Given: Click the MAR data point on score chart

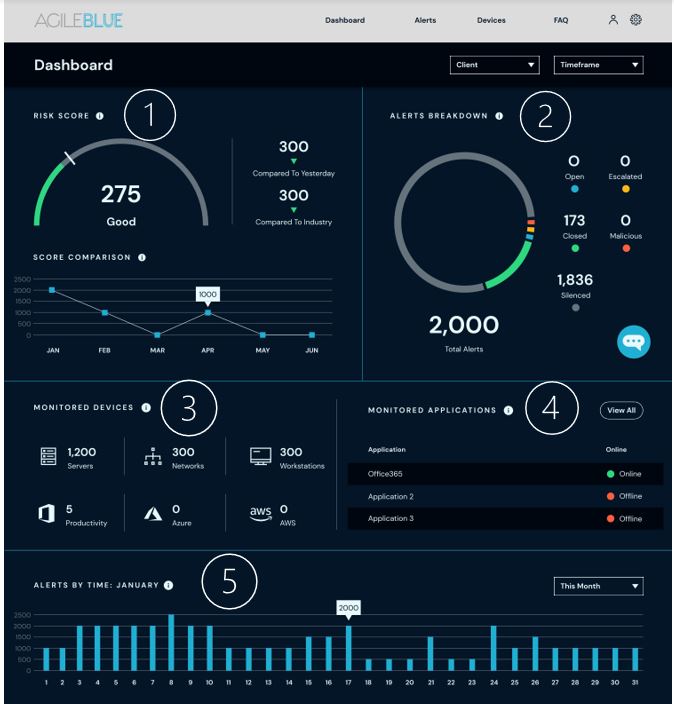Looking at the screenshot, I should pos(157,335).
